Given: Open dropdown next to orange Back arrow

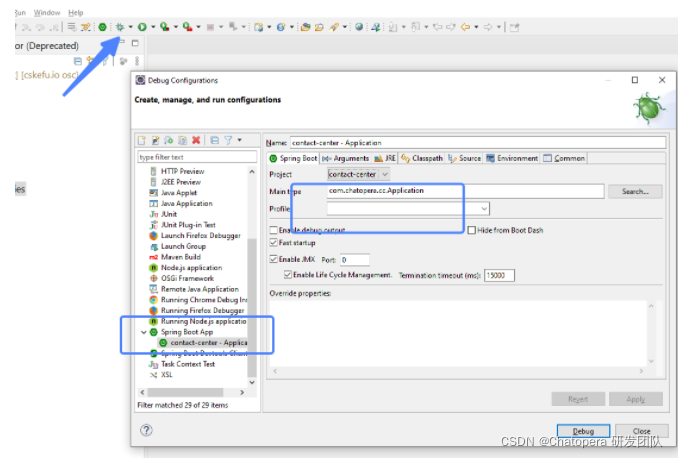Looking at the screenshot, I should (x=476, y=27).
